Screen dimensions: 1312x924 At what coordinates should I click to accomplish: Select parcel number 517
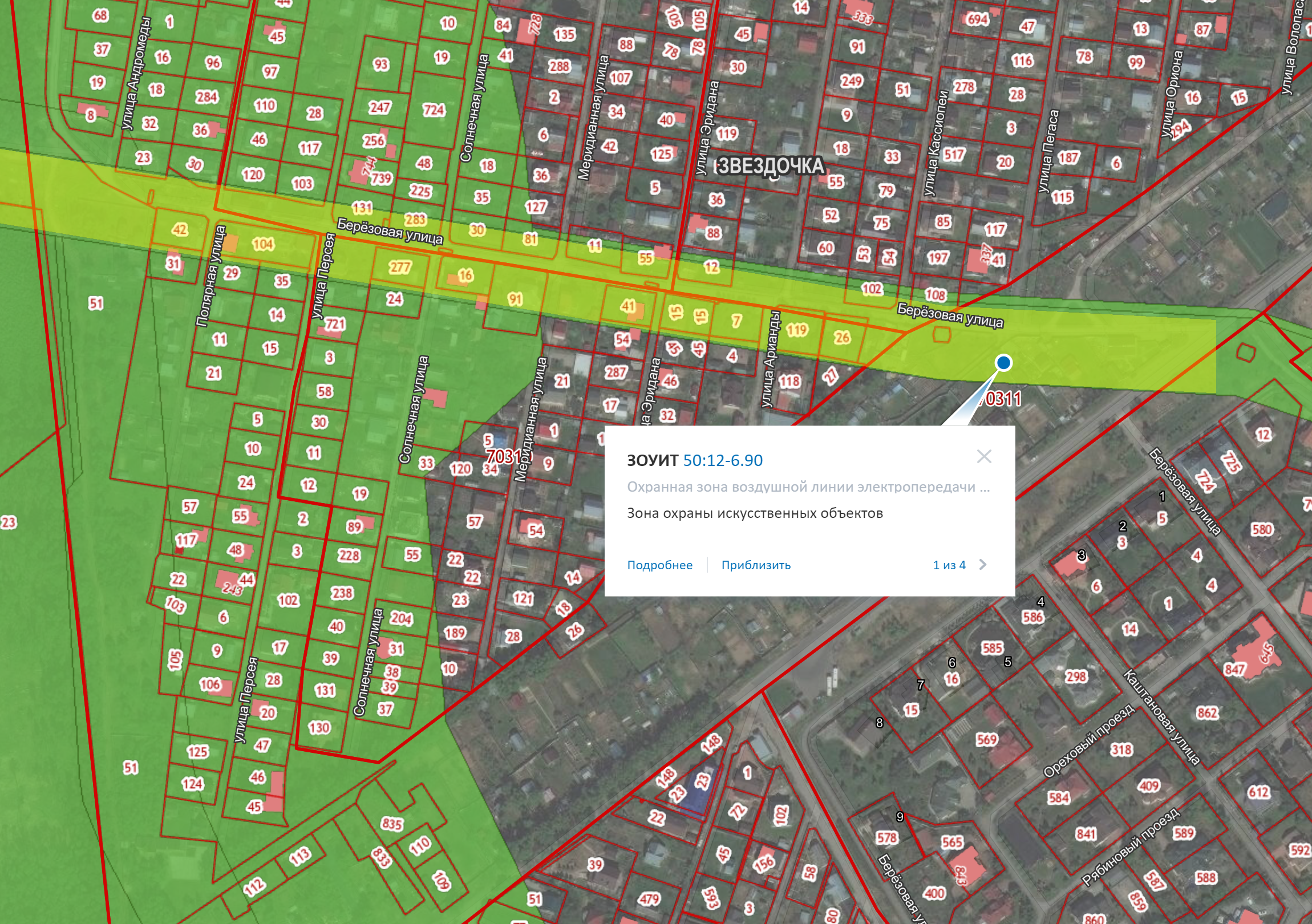(x=954, y=155)
